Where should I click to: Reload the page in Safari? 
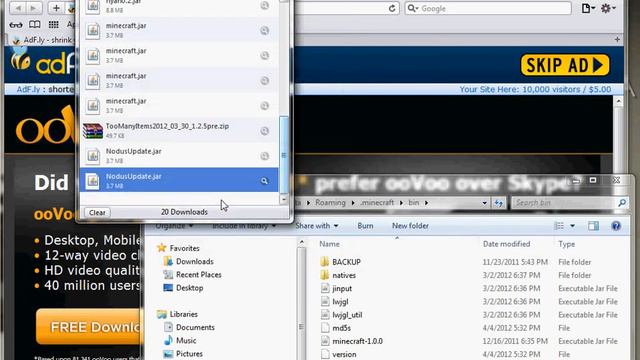click(x=392, y=8)
